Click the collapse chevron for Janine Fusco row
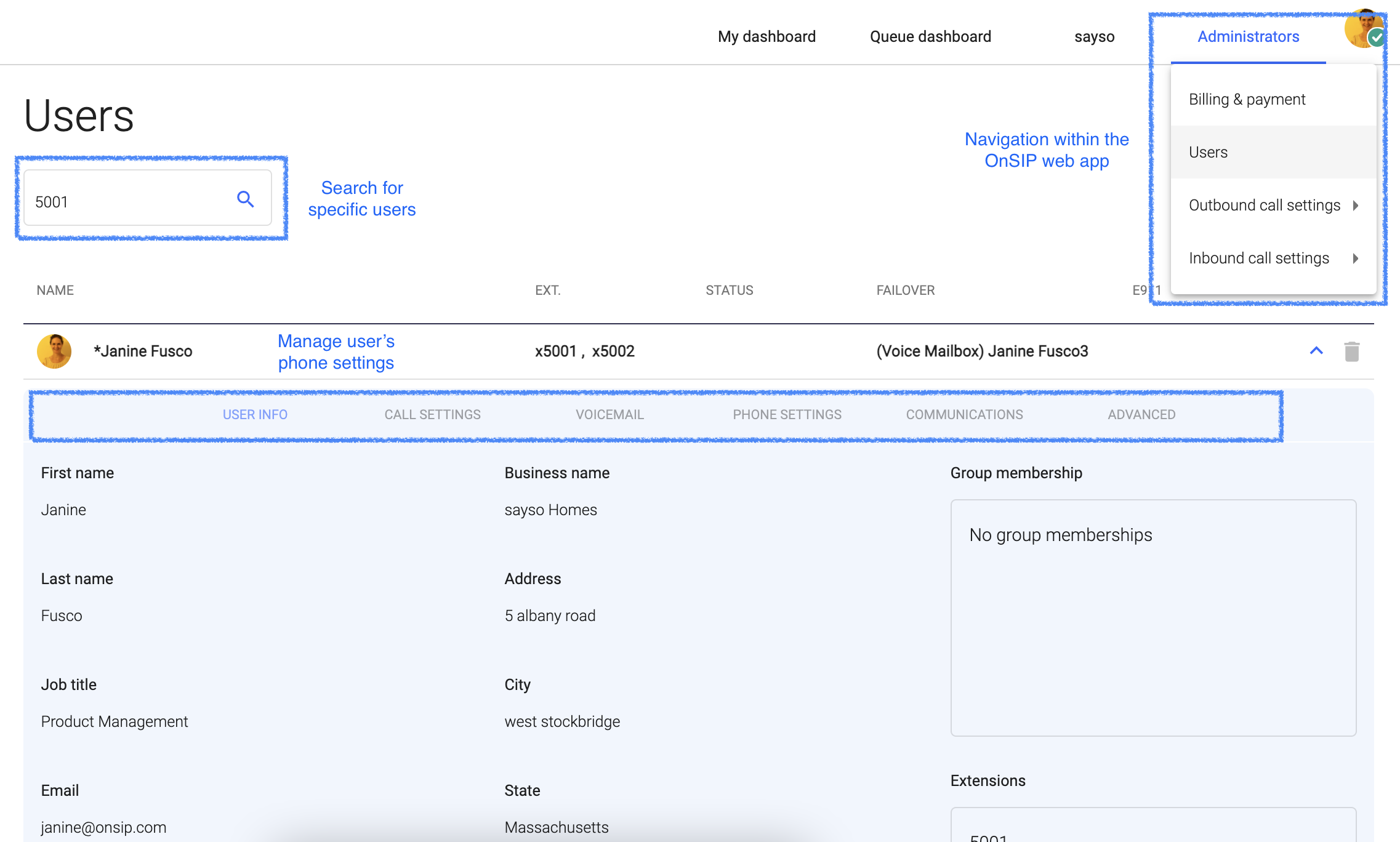 tap(1317, 350)
